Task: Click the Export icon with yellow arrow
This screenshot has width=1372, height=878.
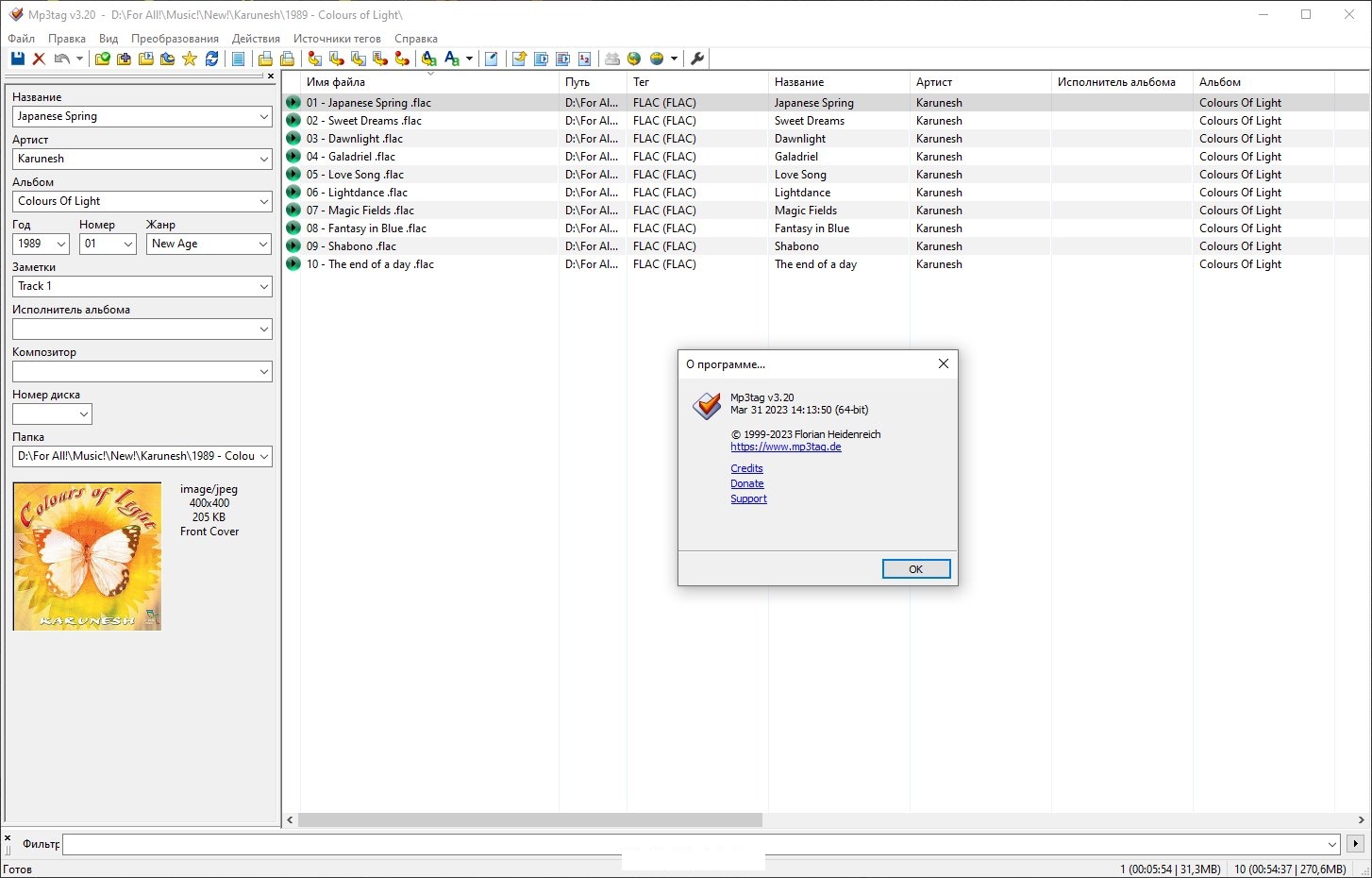Action: pos(519,59)
